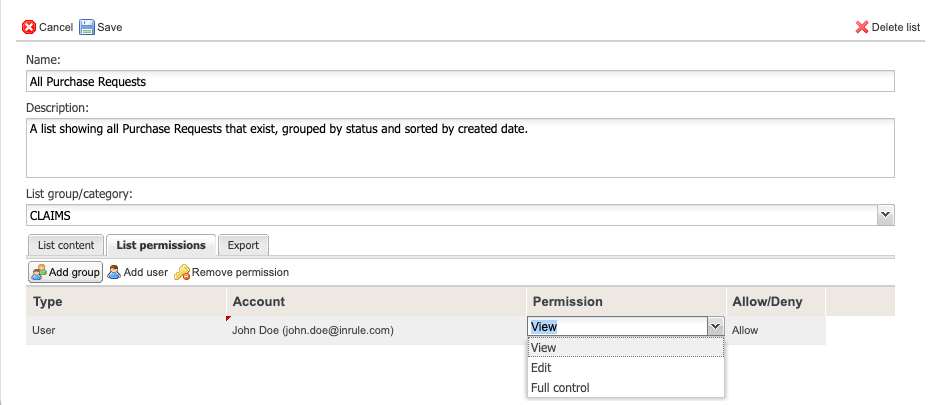This screenshot has height=405, width=937.
Task: Click the Add group icon
Action: point(39,272)
